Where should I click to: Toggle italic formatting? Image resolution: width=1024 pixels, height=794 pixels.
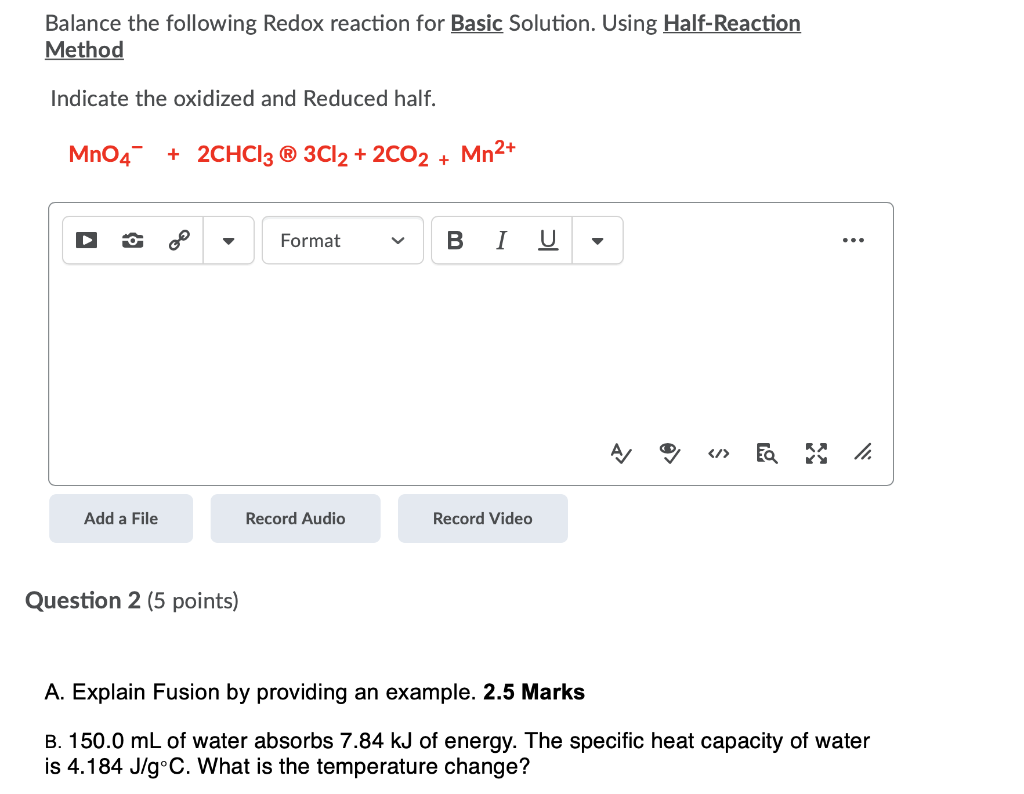[501, 240]
